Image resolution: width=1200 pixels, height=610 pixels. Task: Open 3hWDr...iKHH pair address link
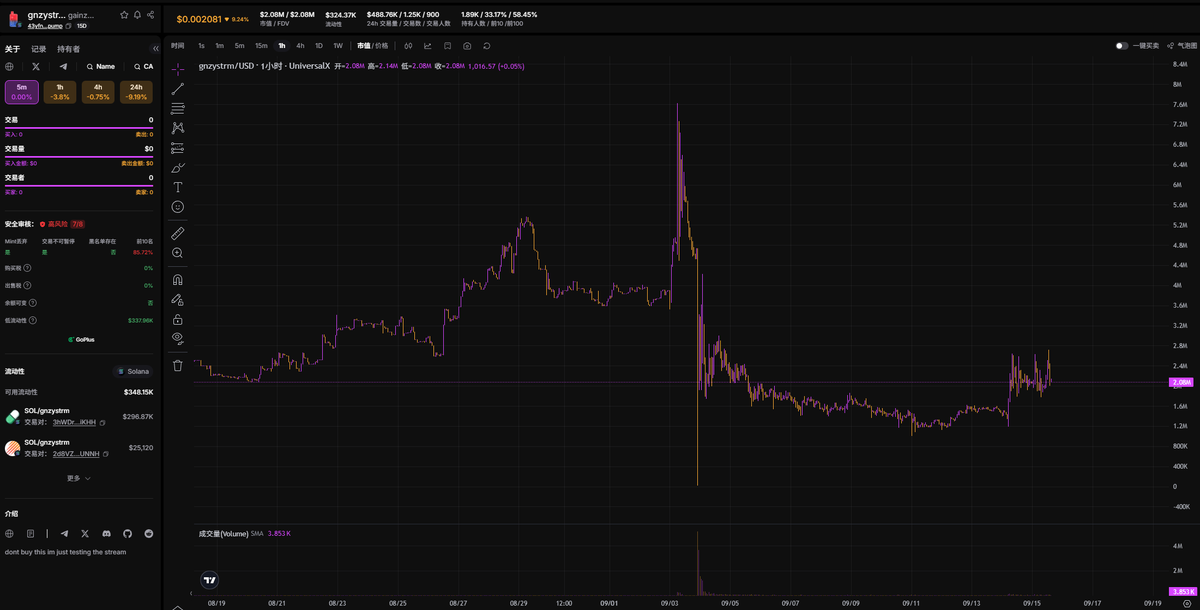pos(75,423)
